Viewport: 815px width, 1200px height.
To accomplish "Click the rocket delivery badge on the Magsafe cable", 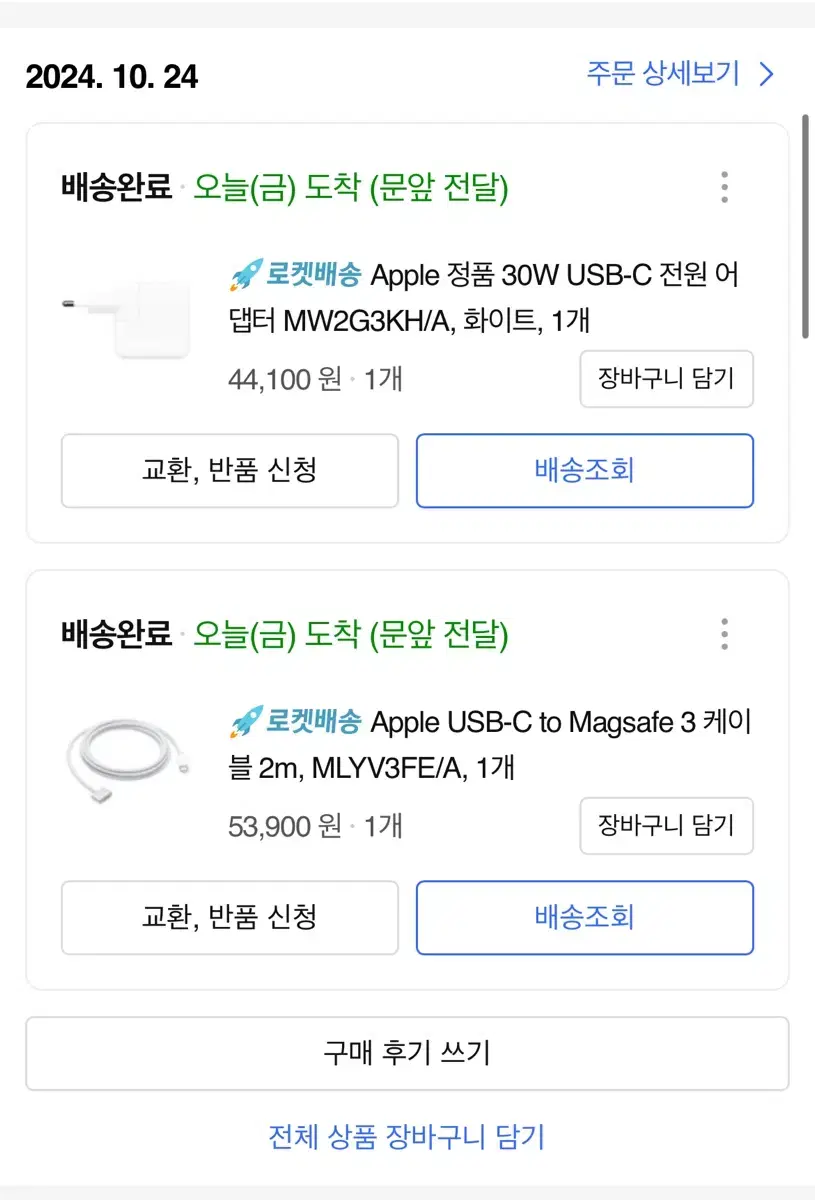I will (294, 721).
